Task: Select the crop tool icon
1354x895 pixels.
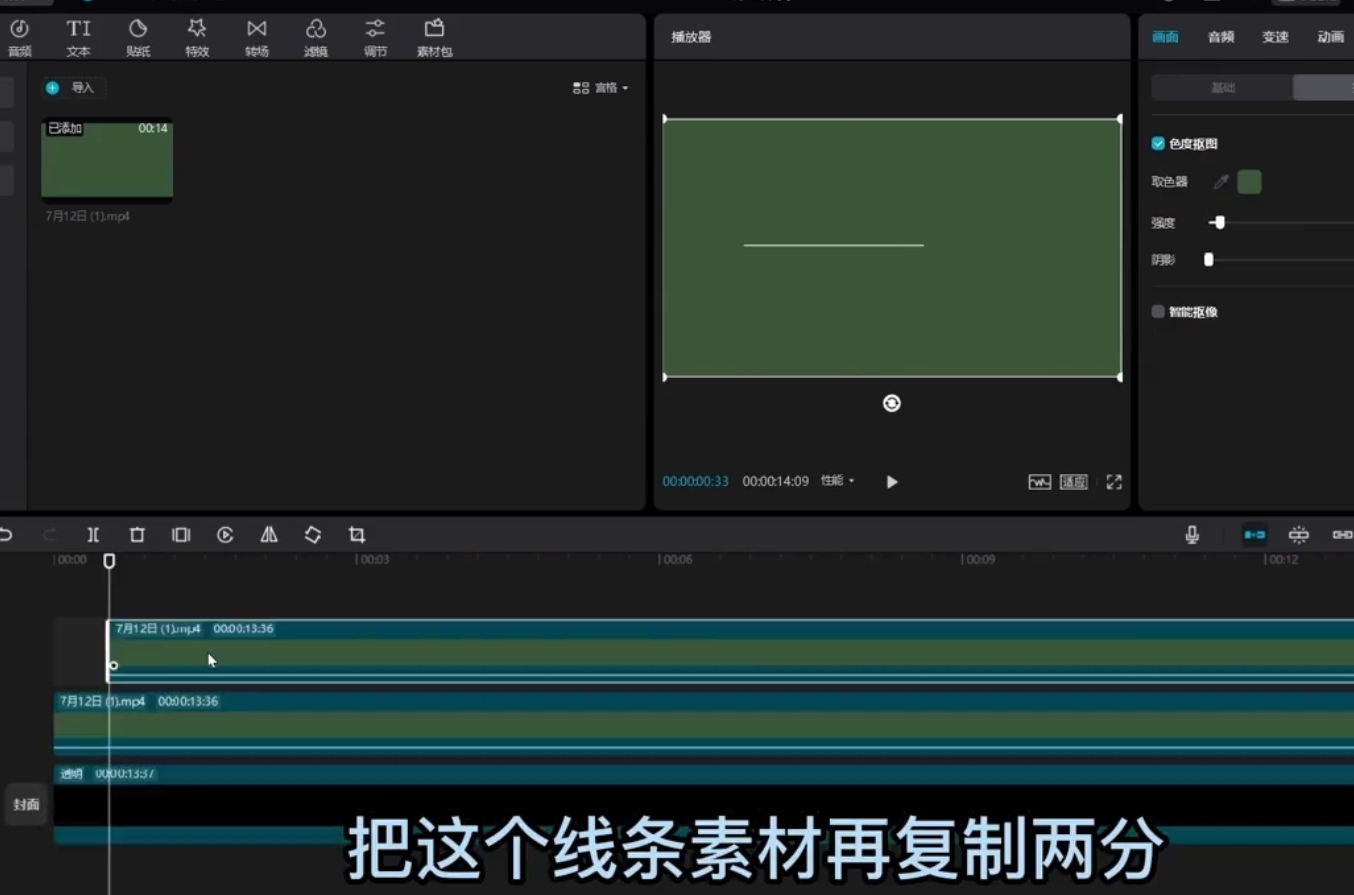Action: 357,535
